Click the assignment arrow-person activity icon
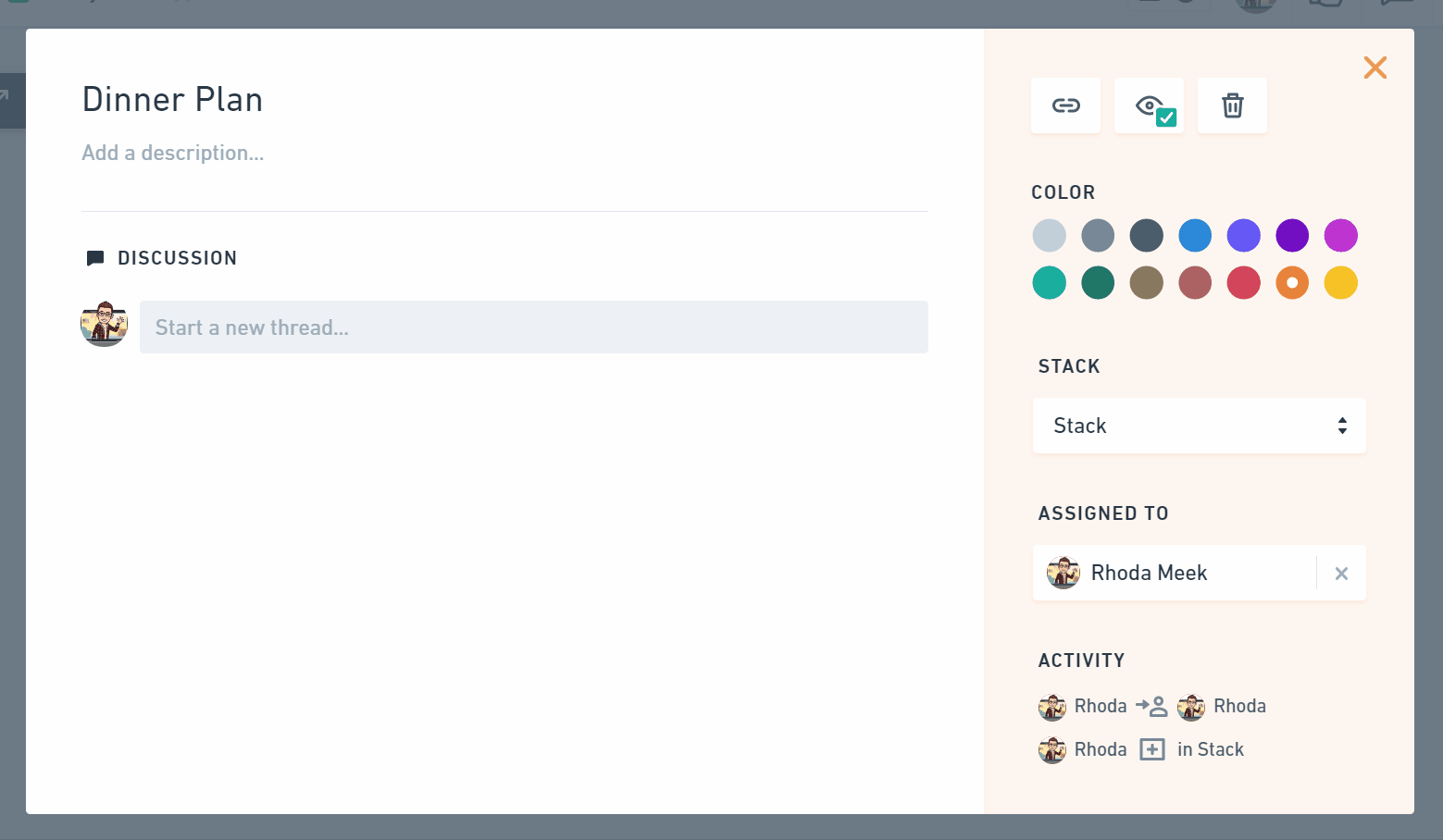 coord(1151,707)
